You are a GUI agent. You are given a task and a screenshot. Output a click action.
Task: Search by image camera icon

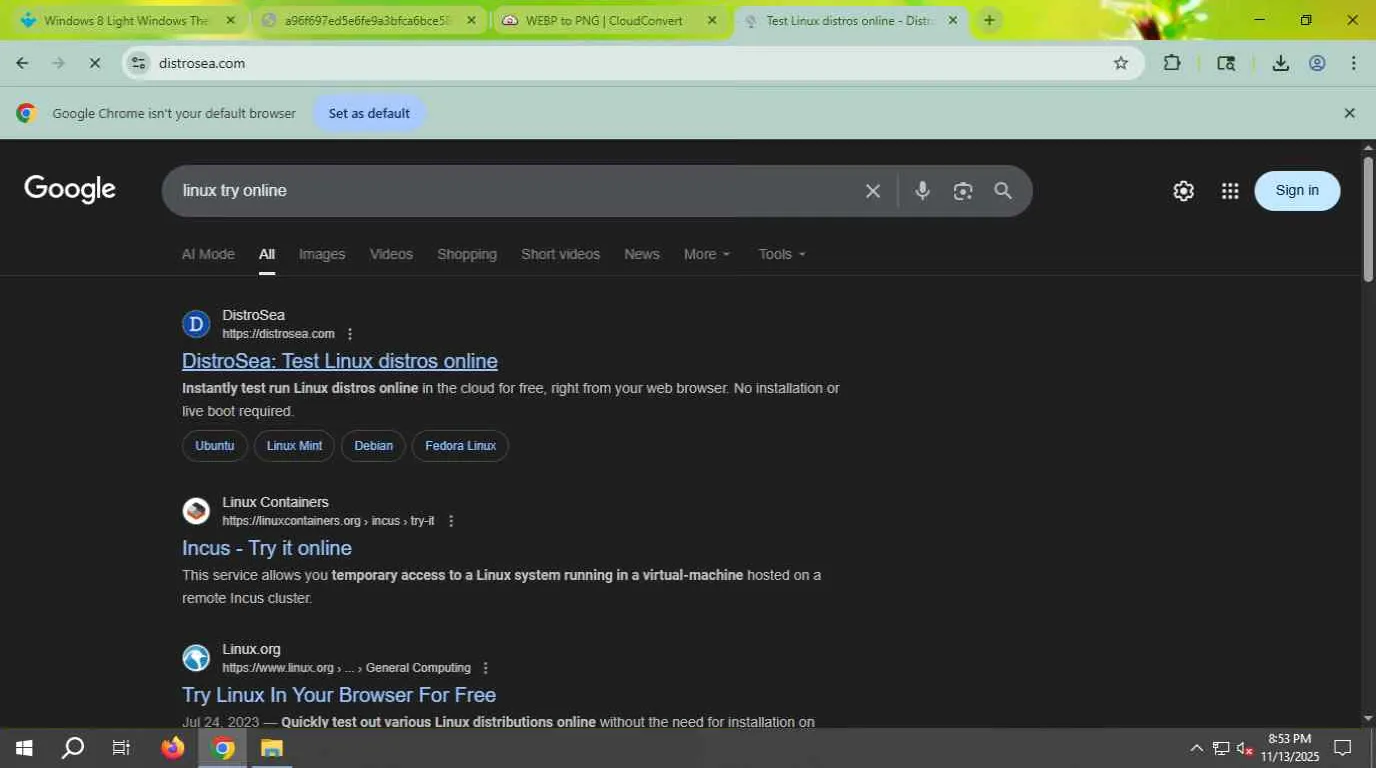click(x=963, y=191)
